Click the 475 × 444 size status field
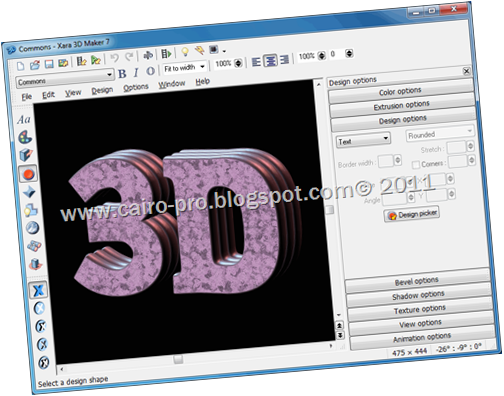This screenshot has height=396, width=504. point(410,352)
